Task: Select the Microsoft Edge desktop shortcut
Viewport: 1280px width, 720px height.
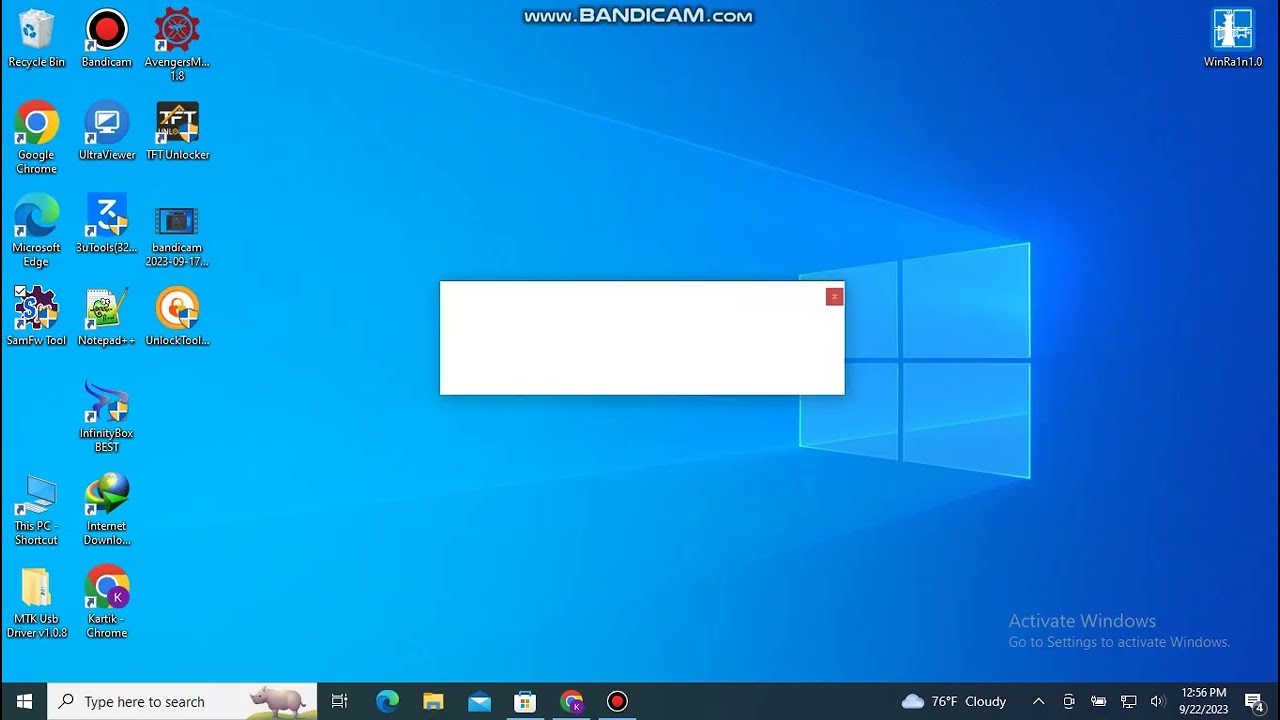Action: tap(36, 231)
